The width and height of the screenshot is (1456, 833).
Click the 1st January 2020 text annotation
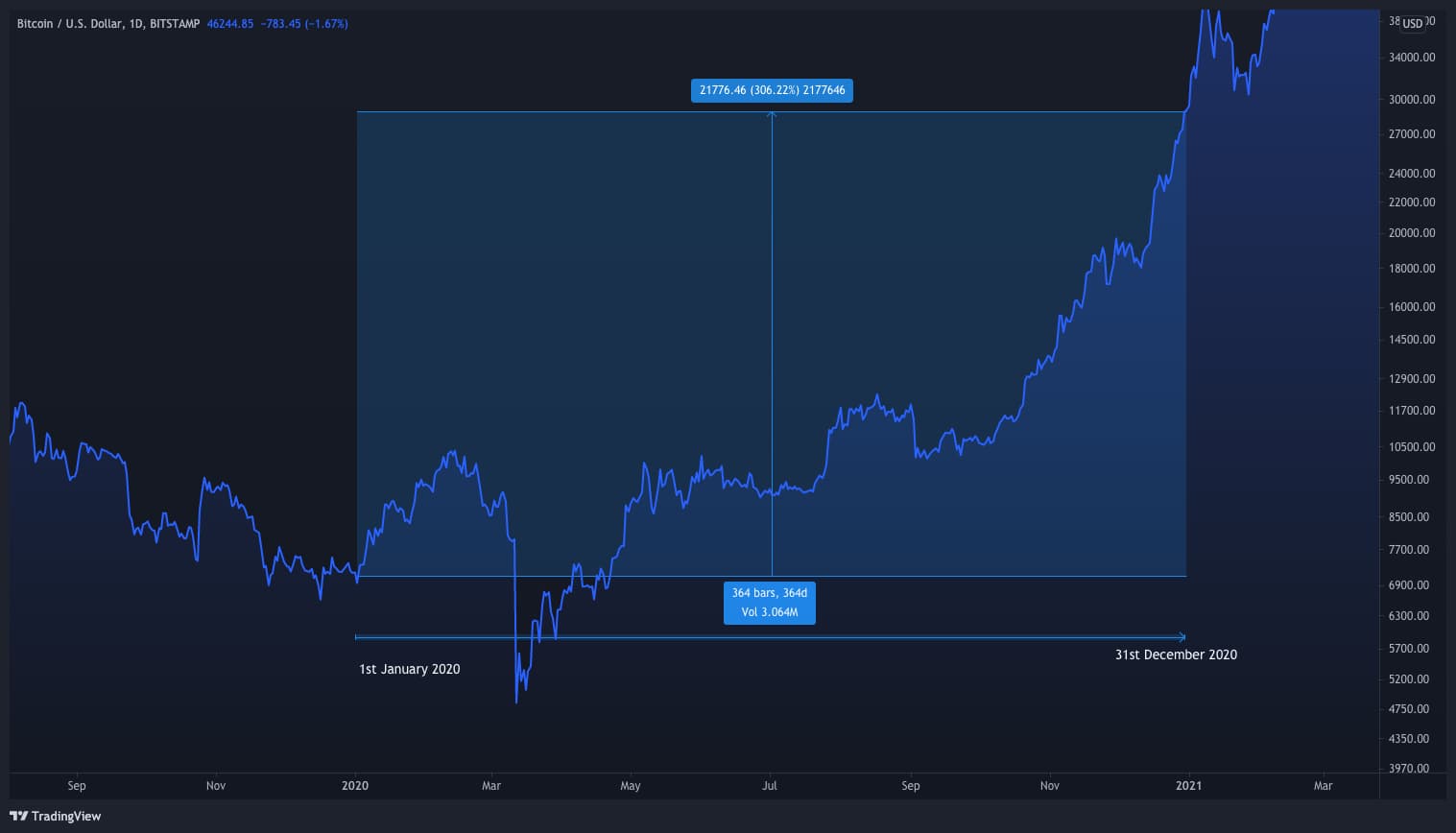[x=409, y=669]
